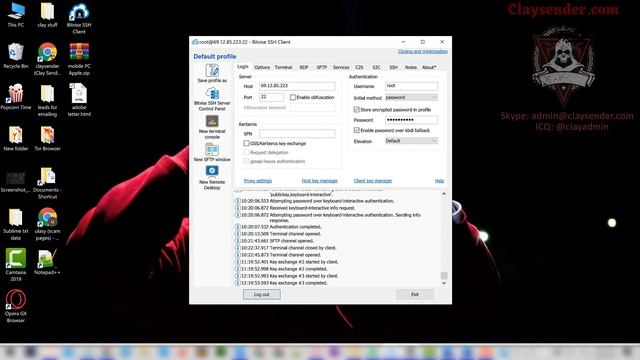Viewport: 640px width, 360px height.
Task: Open the Initial method dropdown
Action: coord(411,97)
